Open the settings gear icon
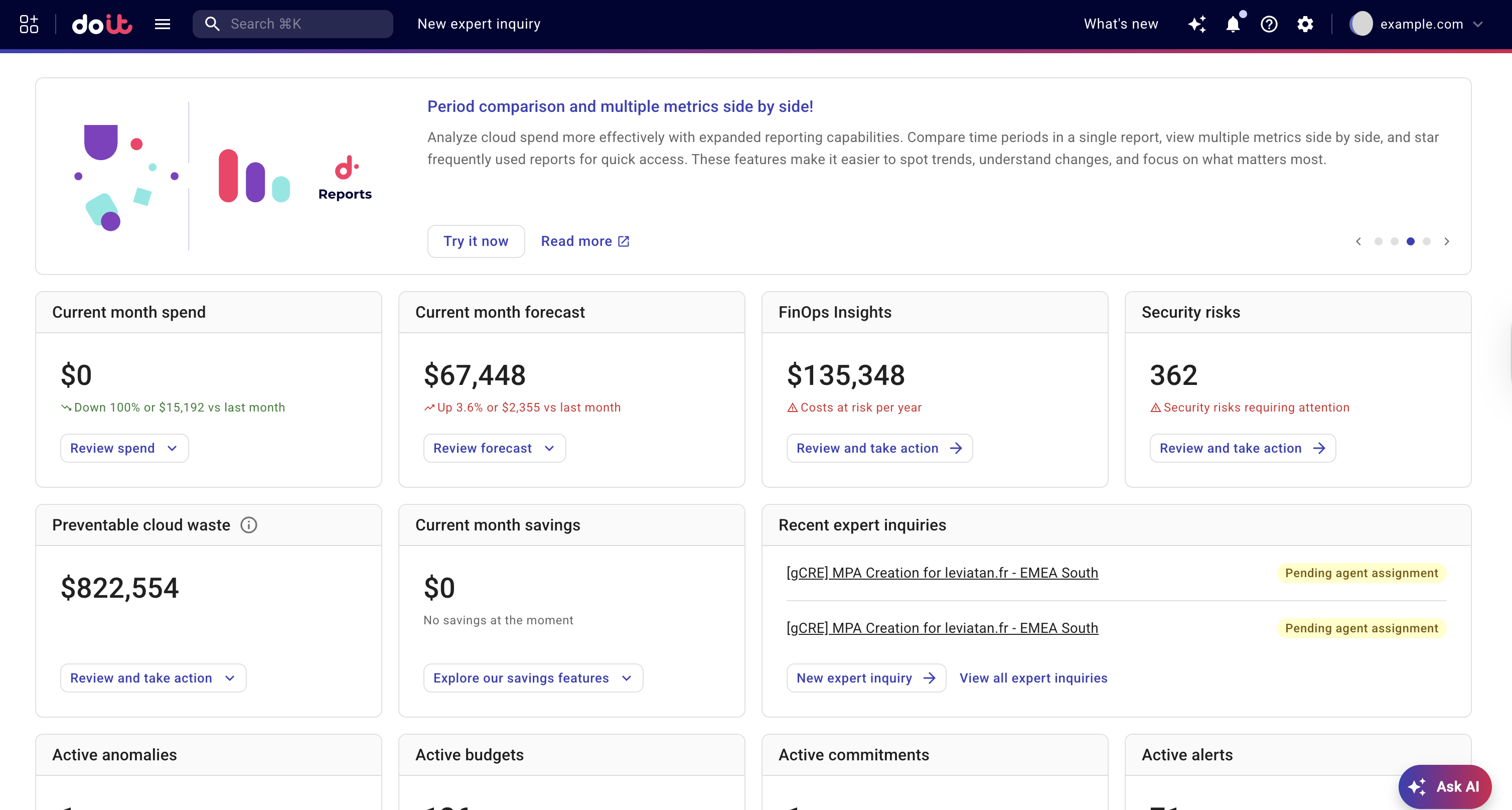This screenshot has height=810, width=1512. click(1305, 24)
